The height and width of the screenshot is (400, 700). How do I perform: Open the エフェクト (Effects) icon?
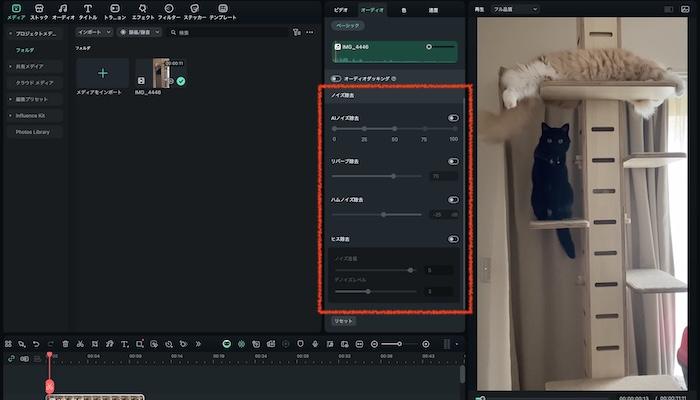pos(142,8)
